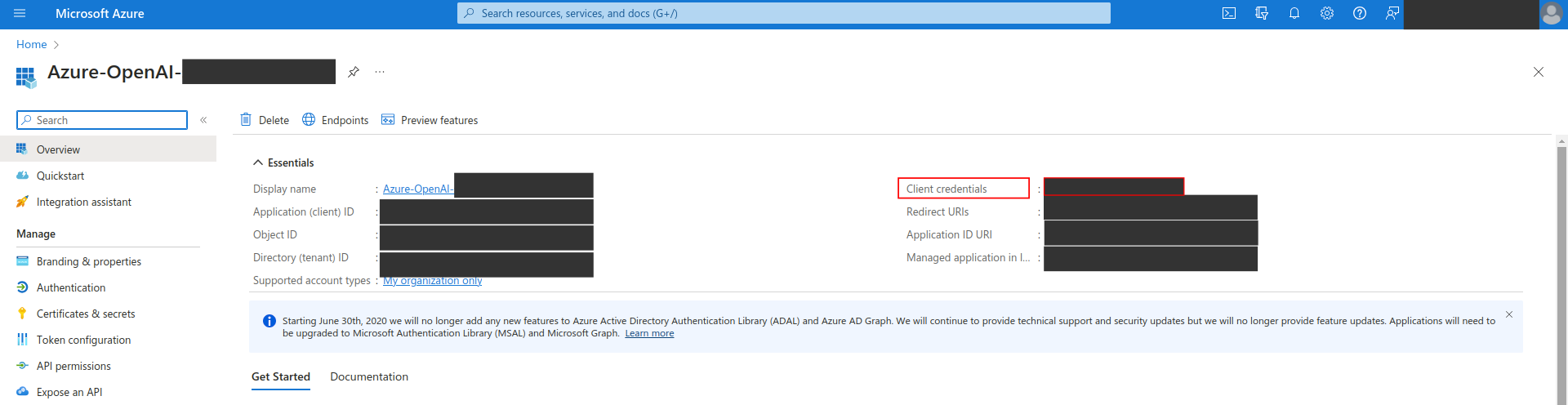
Task: Open the Azure portal hamburger menu
Action: [x=20, y=13]
